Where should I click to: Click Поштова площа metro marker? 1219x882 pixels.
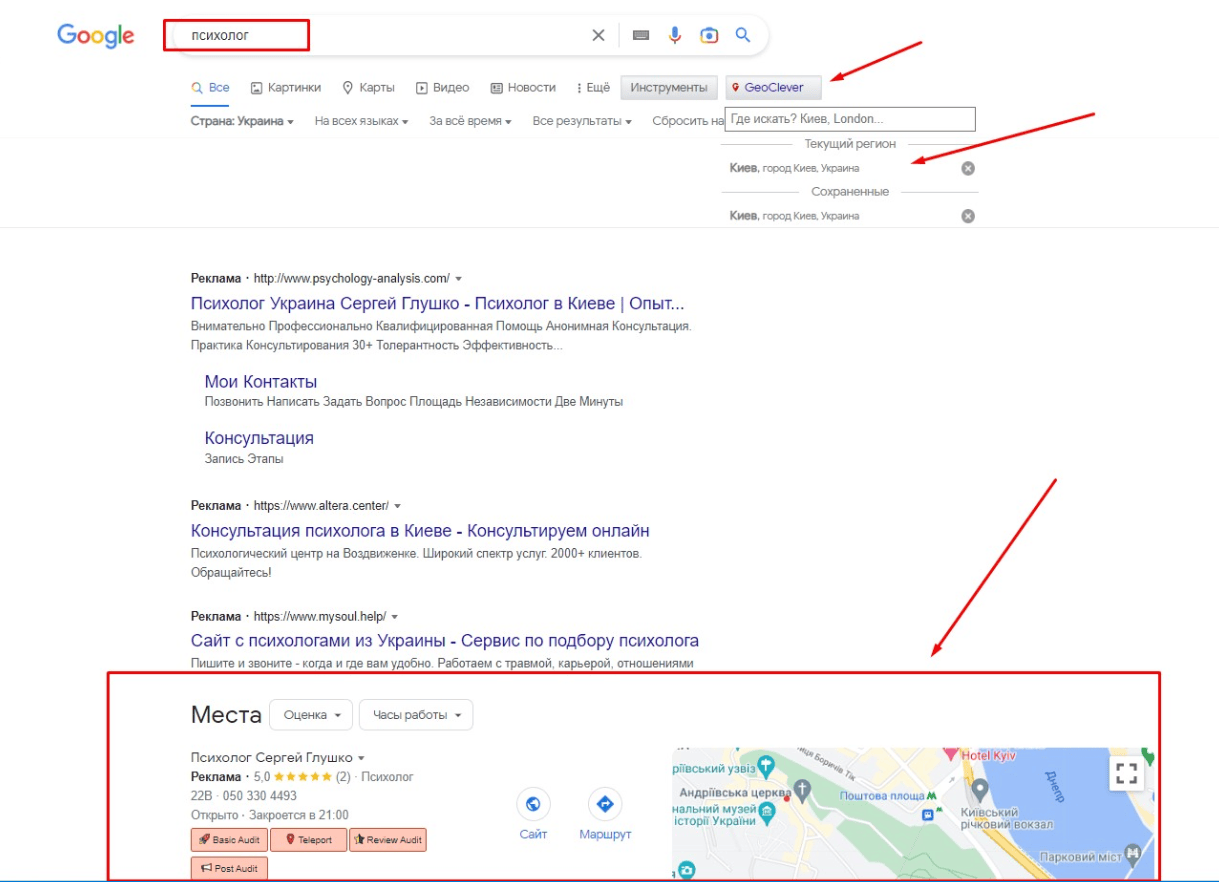tap(931, 796)
